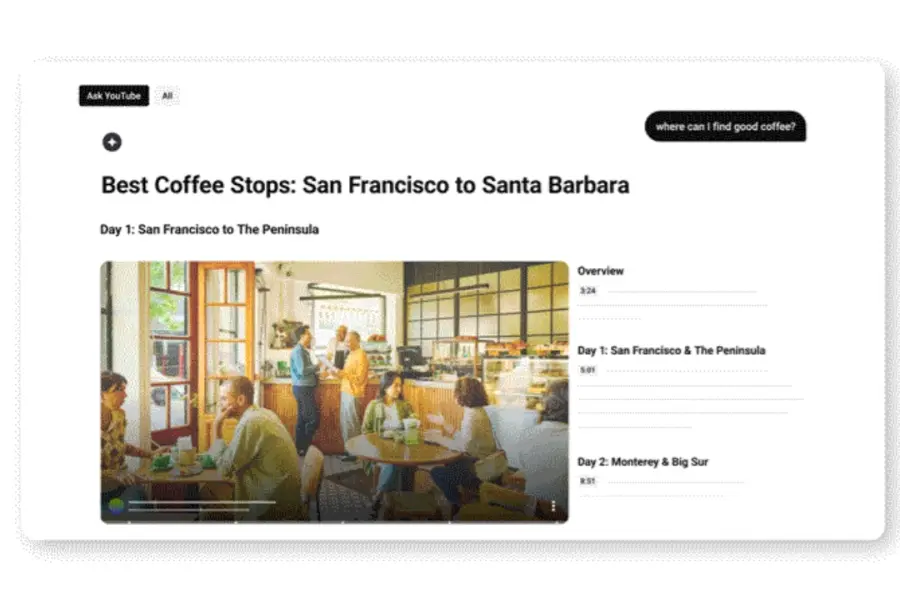Screen dimensions: 900x600
Task: Jump to the 5:01 timestamp chip
Action: 588,370
